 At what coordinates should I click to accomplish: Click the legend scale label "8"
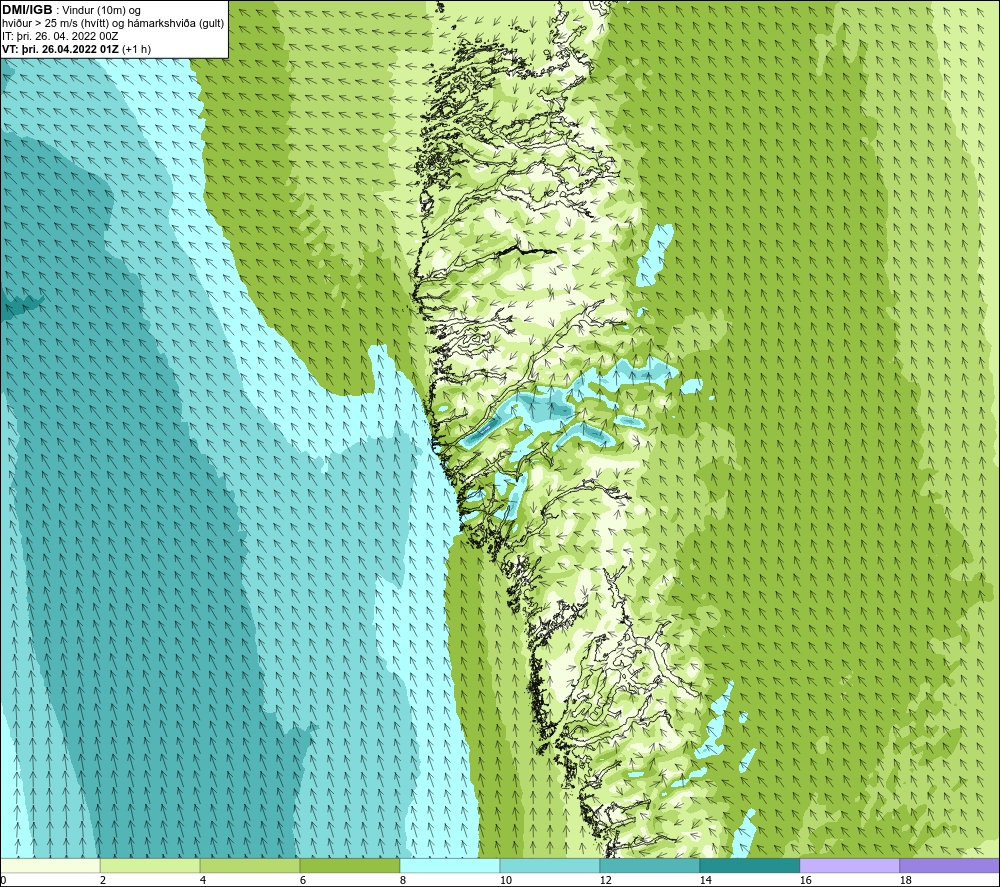402,881
